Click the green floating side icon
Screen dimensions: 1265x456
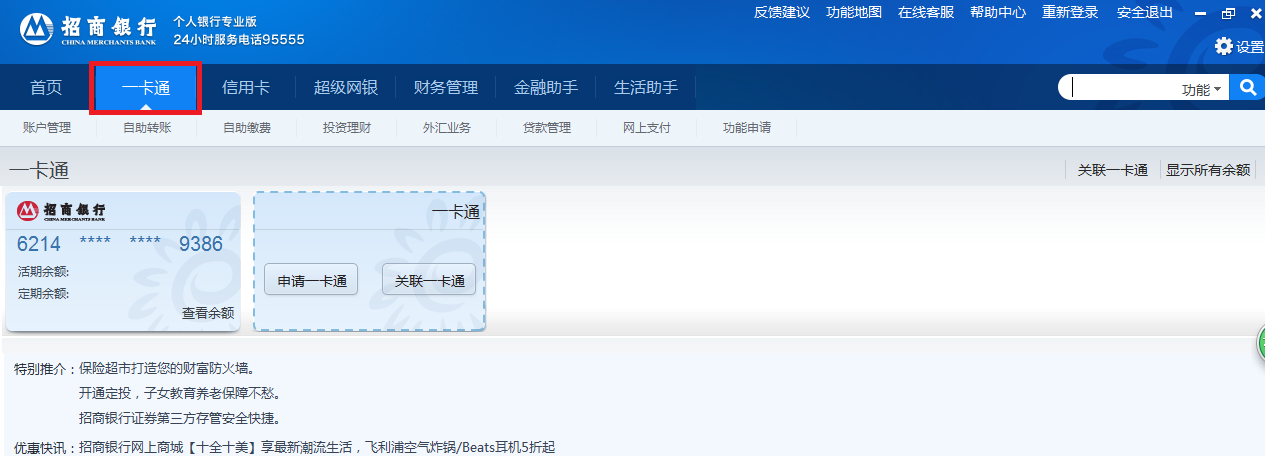[1260, 346]
